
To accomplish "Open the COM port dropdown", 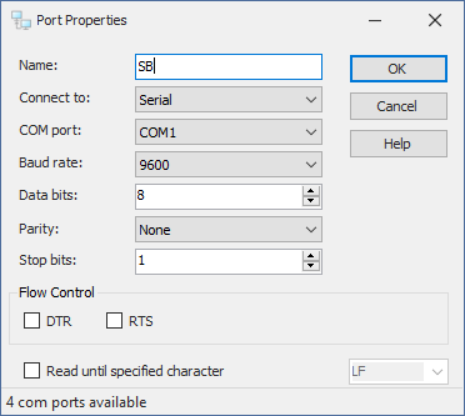I will pos(229,132).
